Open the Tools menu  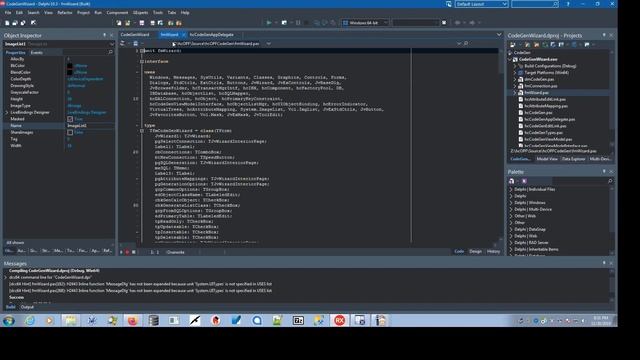click(158, 13)
